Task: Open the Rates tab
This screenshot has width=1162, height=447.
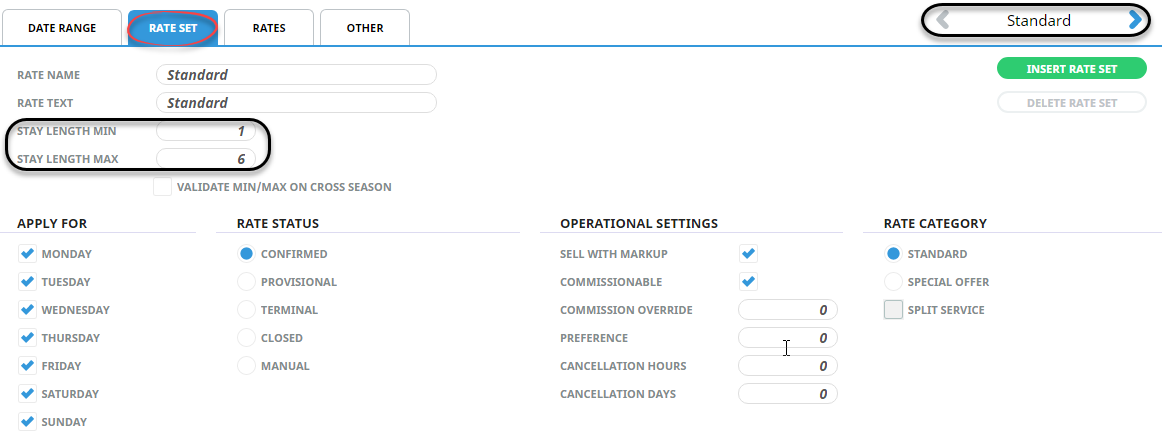Action: [x=269, y=28]
